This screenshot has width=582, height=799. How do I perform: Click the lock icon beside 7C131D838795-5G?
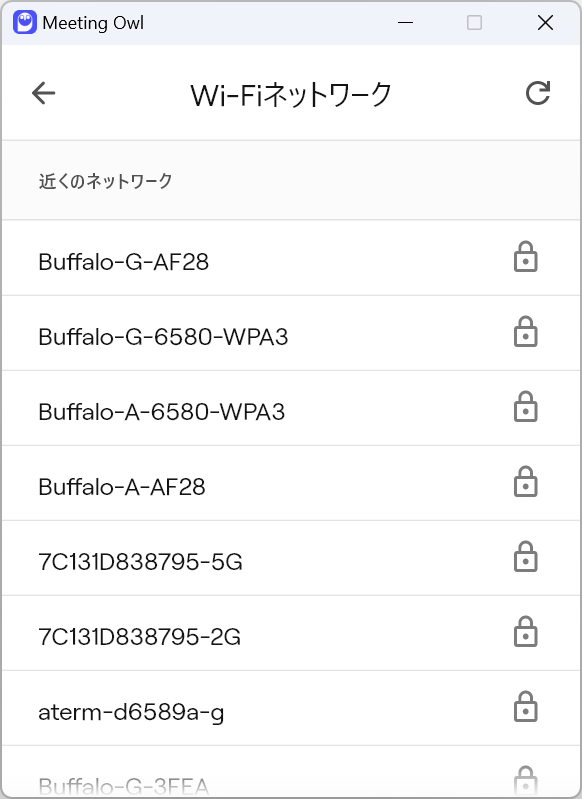pos(525,556)
